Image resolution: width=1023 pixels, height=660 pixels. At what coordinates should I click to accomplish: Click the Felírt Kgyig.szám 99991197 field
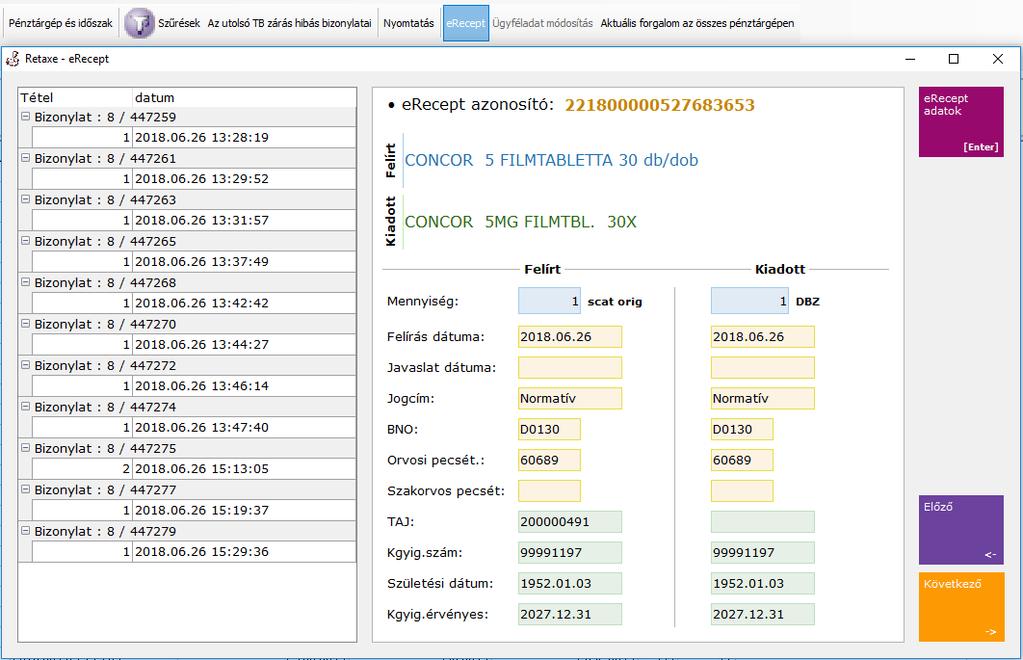(x=570, y=552)
